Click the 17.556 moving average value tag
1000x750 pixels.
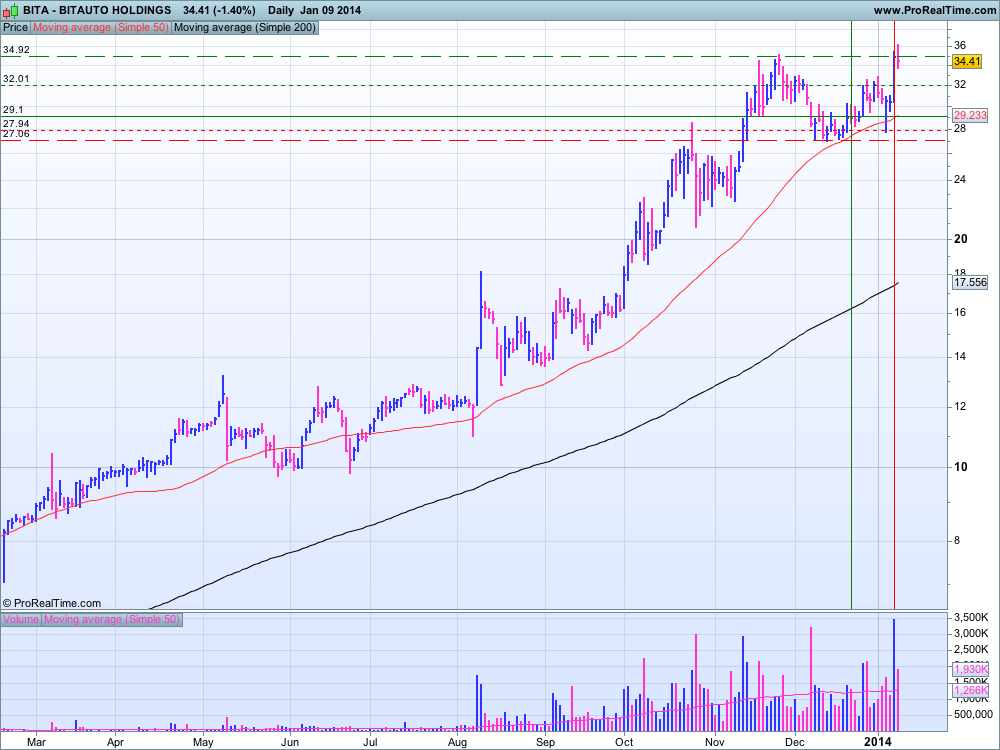coord(970,282)
